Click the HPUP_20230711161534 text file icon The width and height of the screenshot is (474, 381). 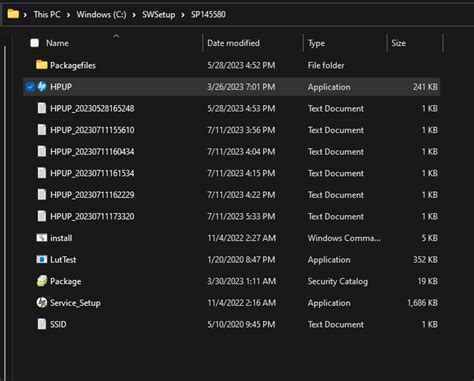pyautogui.click(x=42, y=173)
